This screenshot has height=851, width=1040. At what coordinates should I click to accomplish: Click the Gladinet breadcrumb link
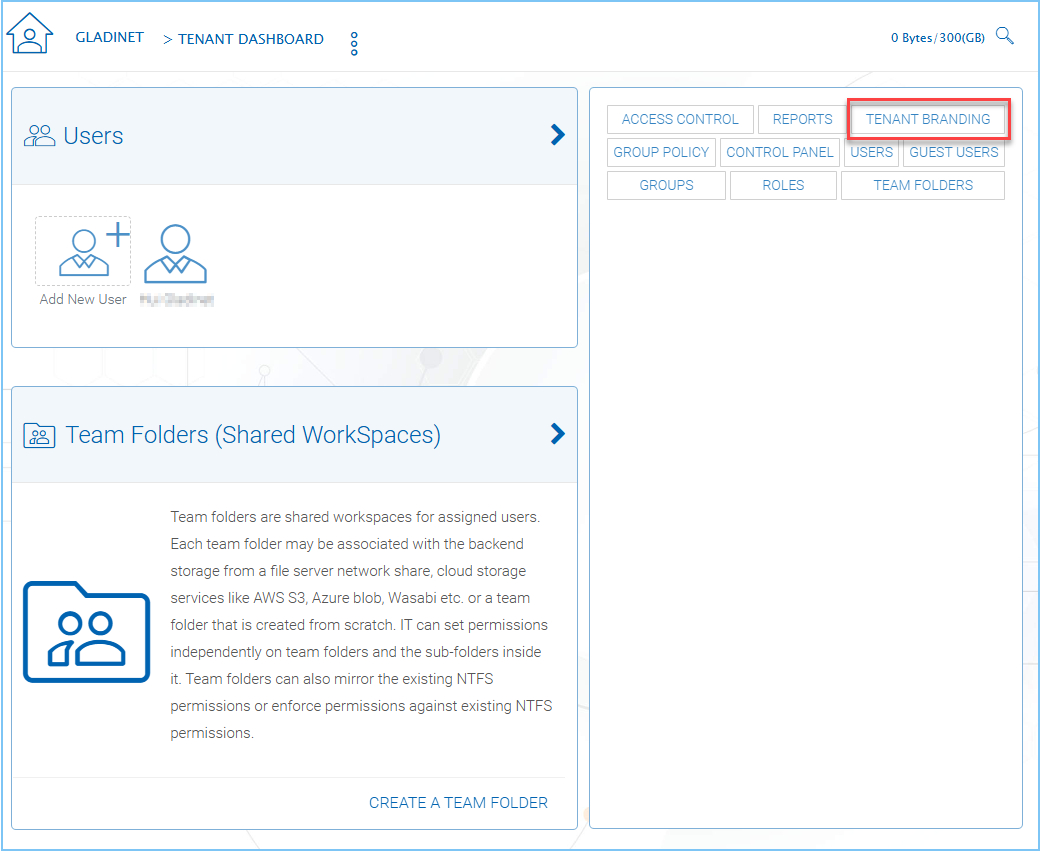pos(110,38)
